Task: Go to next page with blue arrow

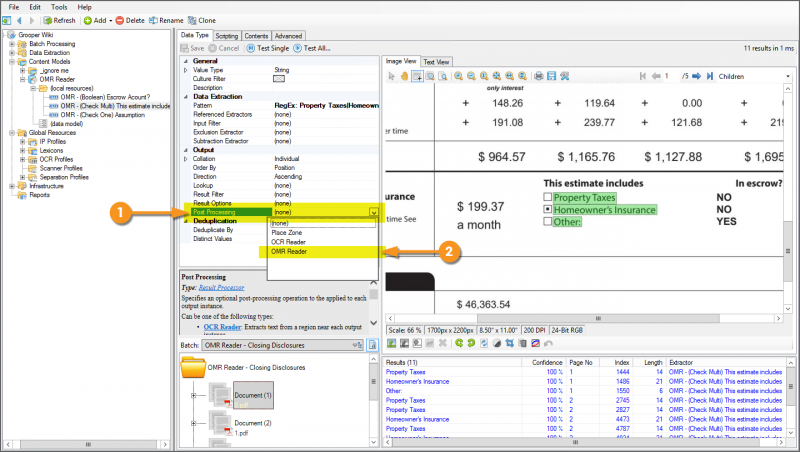Action: coord(697,76)
